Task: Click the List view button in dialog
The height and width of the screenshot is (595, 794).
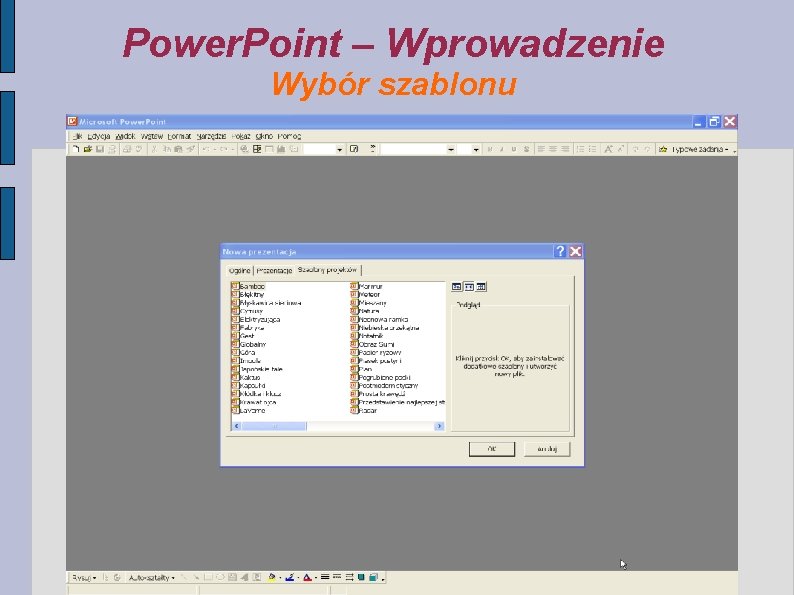Action: pos(469,287)
